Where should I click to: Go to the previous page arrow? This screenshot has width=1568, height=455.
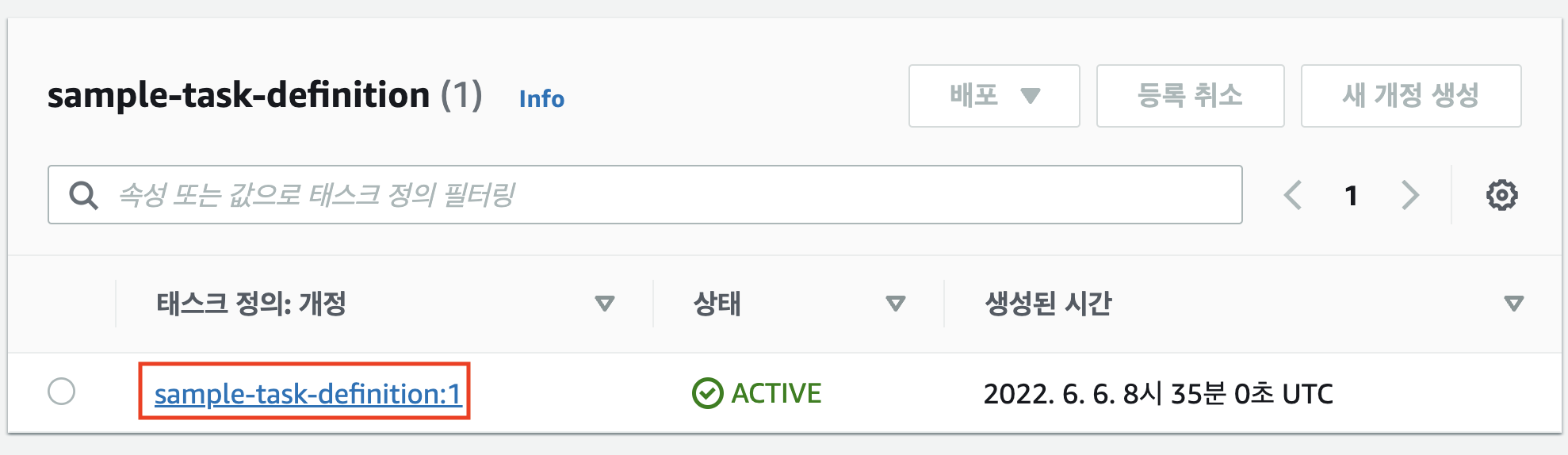[1293, 195]
